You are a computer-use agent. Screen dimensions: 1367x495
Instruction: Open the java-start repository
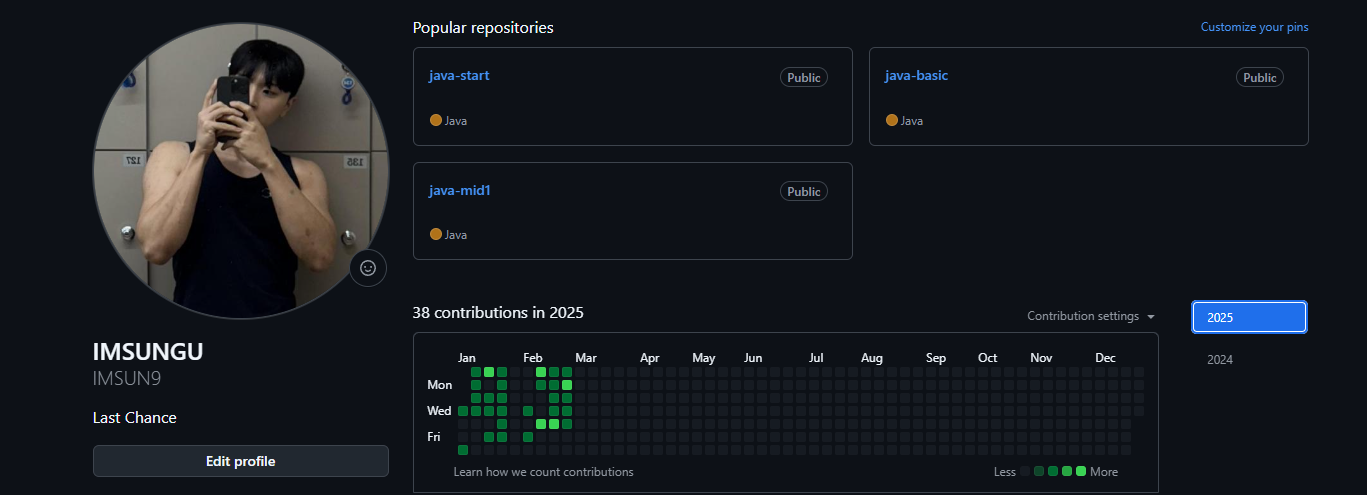tap(459, 75)
